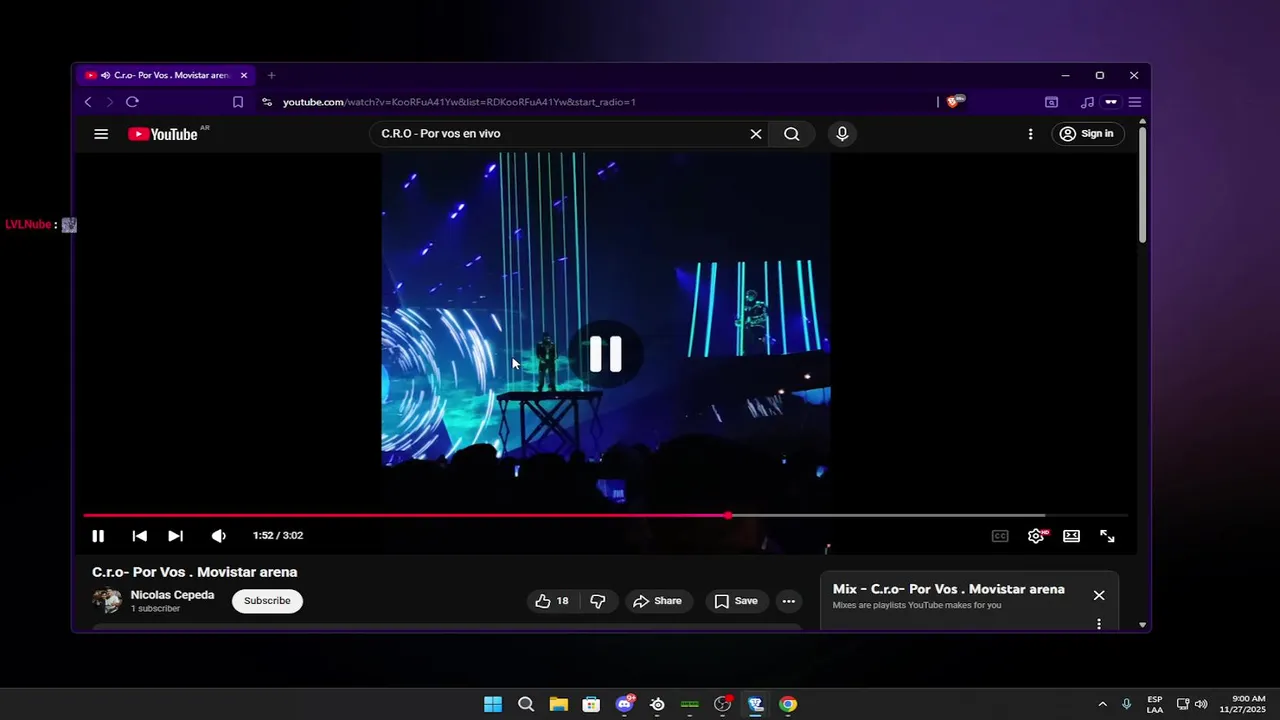1280x720 pixels.
Task: View site information in the address bar
Action: click(266, 102)
